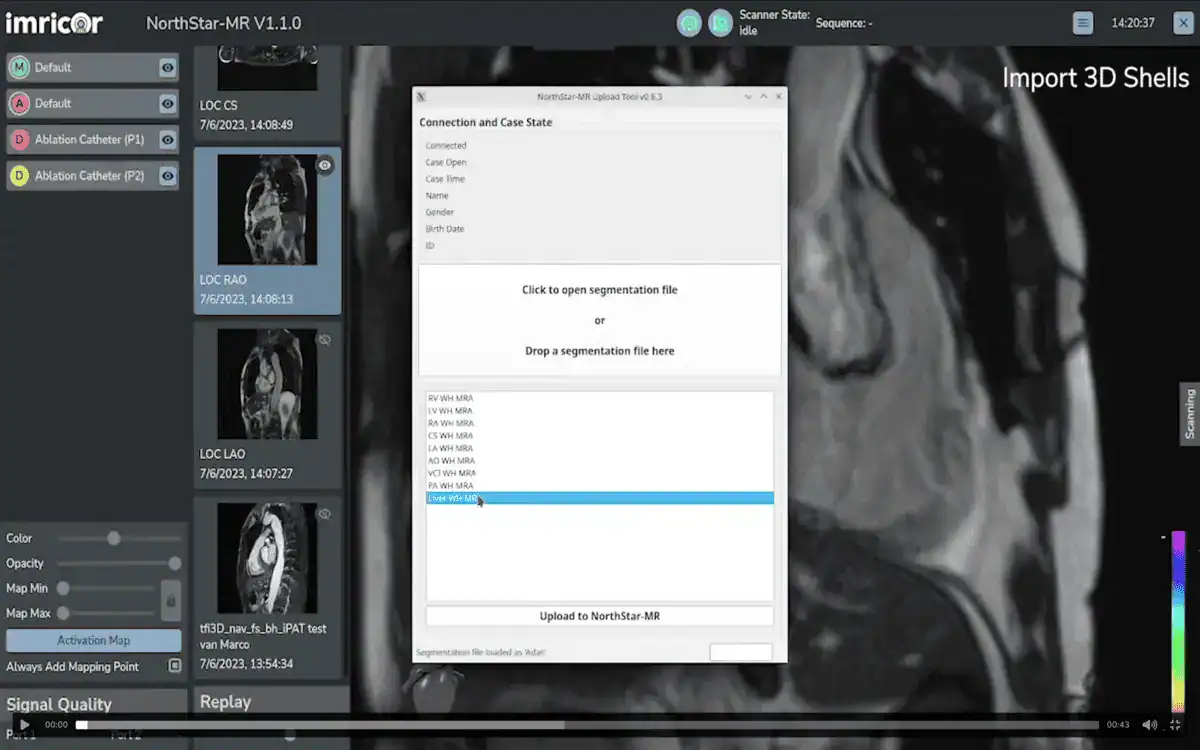1200x750 pixels.
Task: Open the hamburger menu beside the clock
Action: coord(1083,23)
